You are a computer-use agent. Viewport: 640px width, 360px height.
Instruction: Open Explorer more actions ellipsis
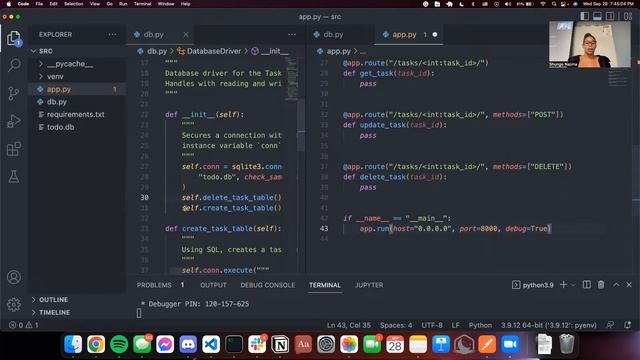[112, 35]
